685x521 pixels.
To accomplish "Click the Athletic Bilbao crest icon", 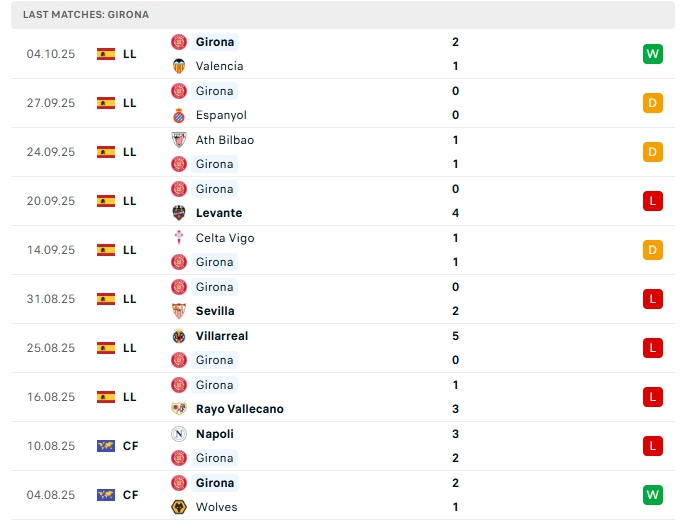I will pos(179,140).
